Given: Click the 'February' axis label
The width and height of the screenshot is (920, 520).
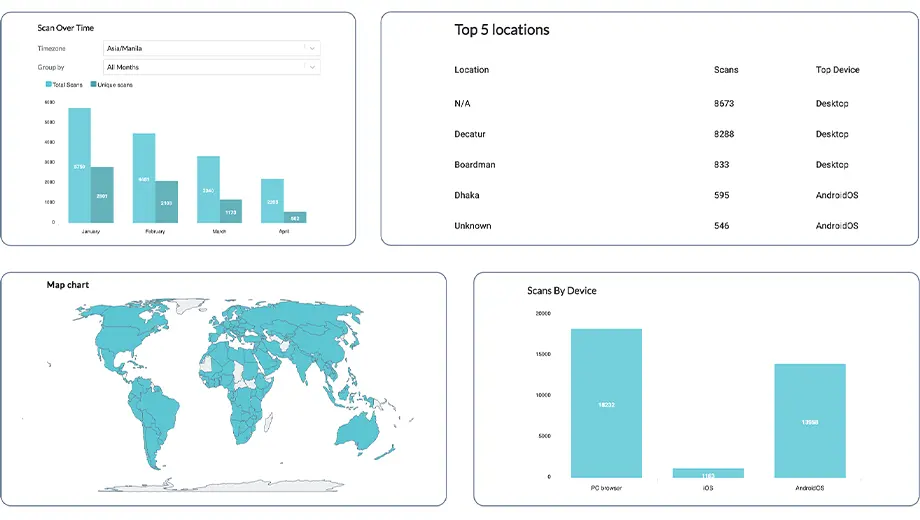Looking at the screenshot, I should tap(155, 231).
